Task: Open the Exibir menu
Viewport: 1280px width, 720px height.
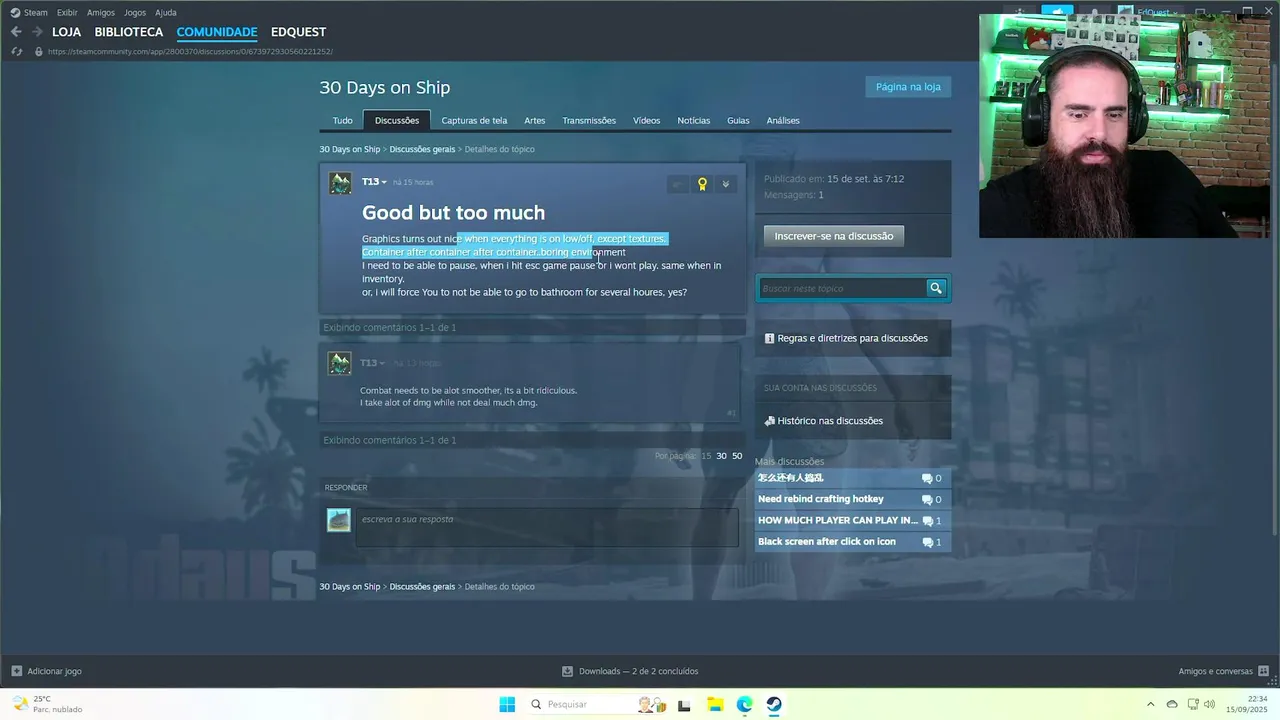Action: click(67, 12)
